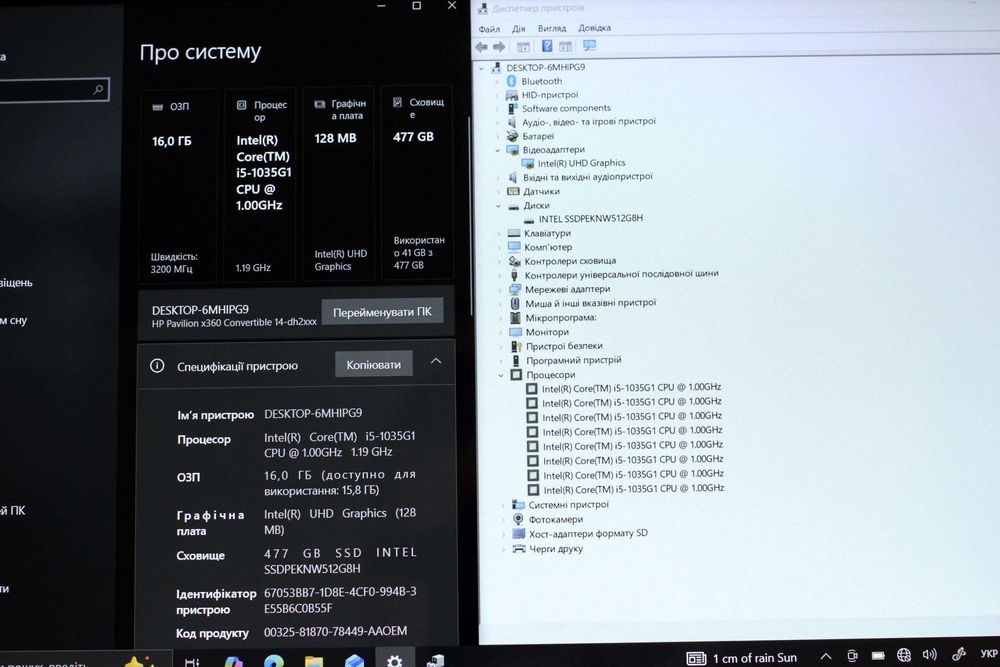The width and height of the screenshot is (1000, 667).
Task: Select the Фотокамери category icon
Action: tap(518, 519)
